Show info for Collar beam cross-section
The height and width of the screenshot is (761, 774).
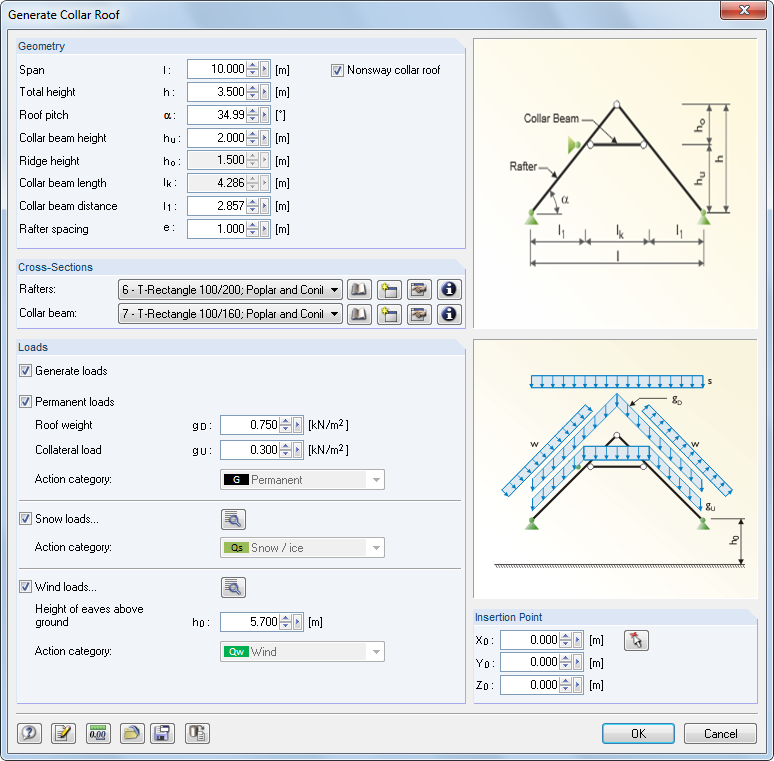click(449, 314)
